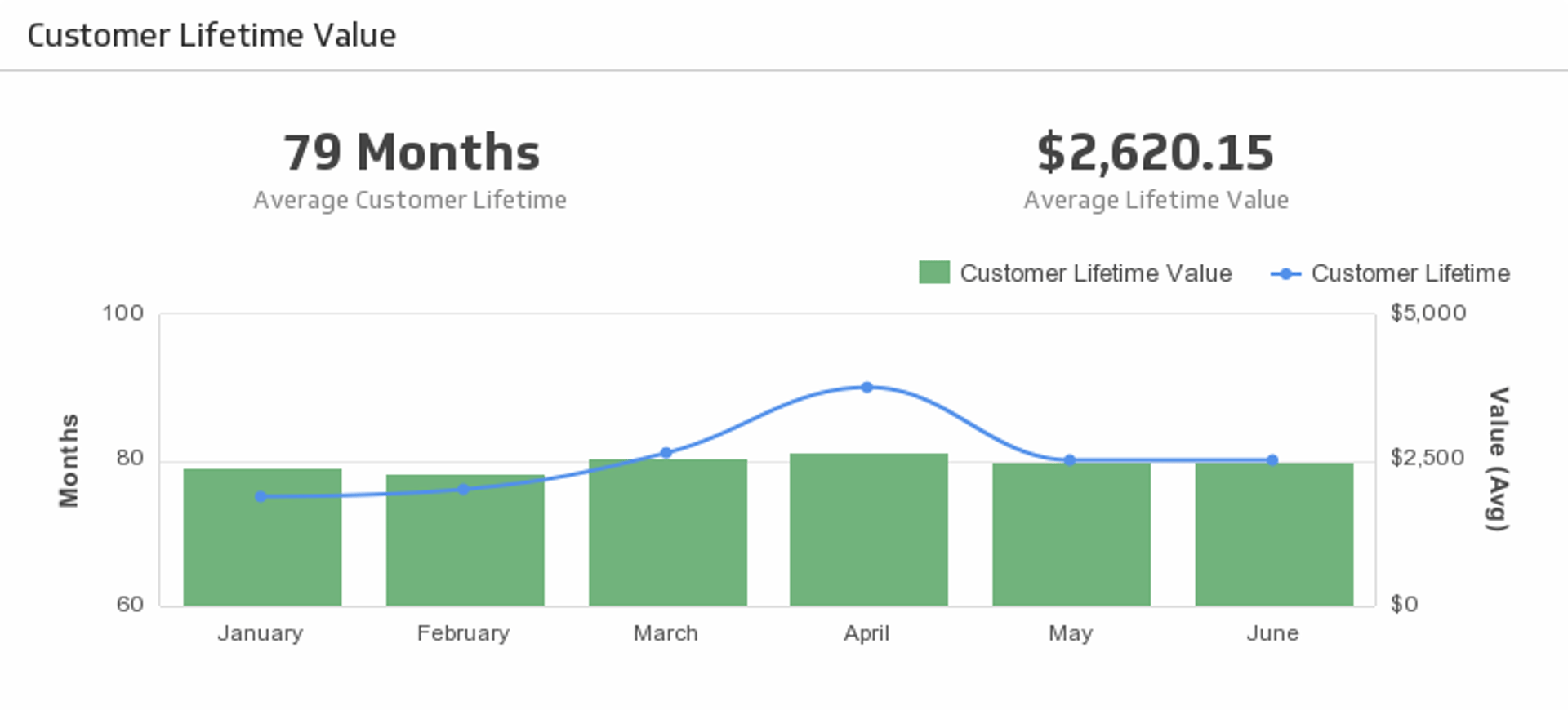Click the March x-axis label
The width and height of the screenshot is (1568, 710).
pos(666,633)
